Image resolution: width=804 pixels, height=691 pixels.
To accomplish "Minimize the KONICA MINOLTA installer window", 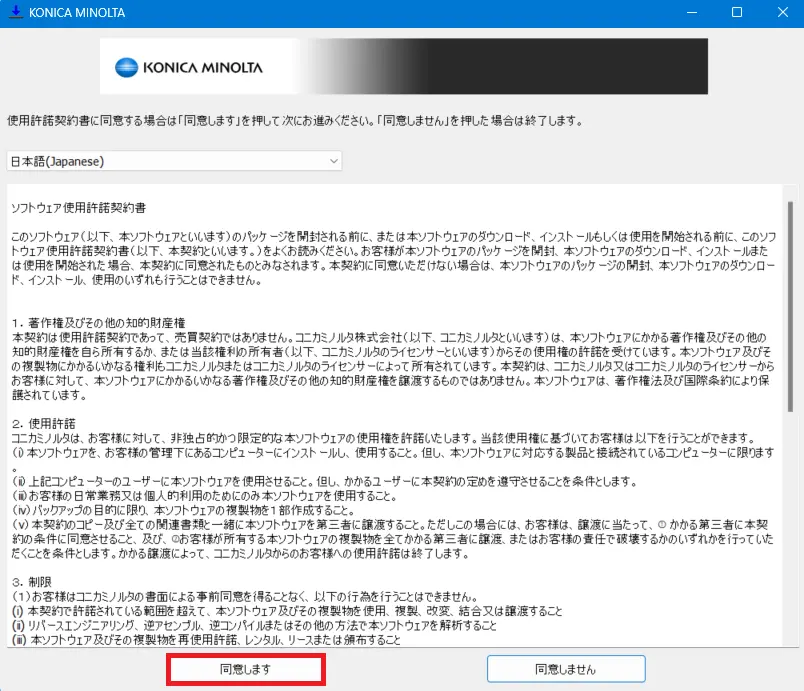I will (689, 13).
